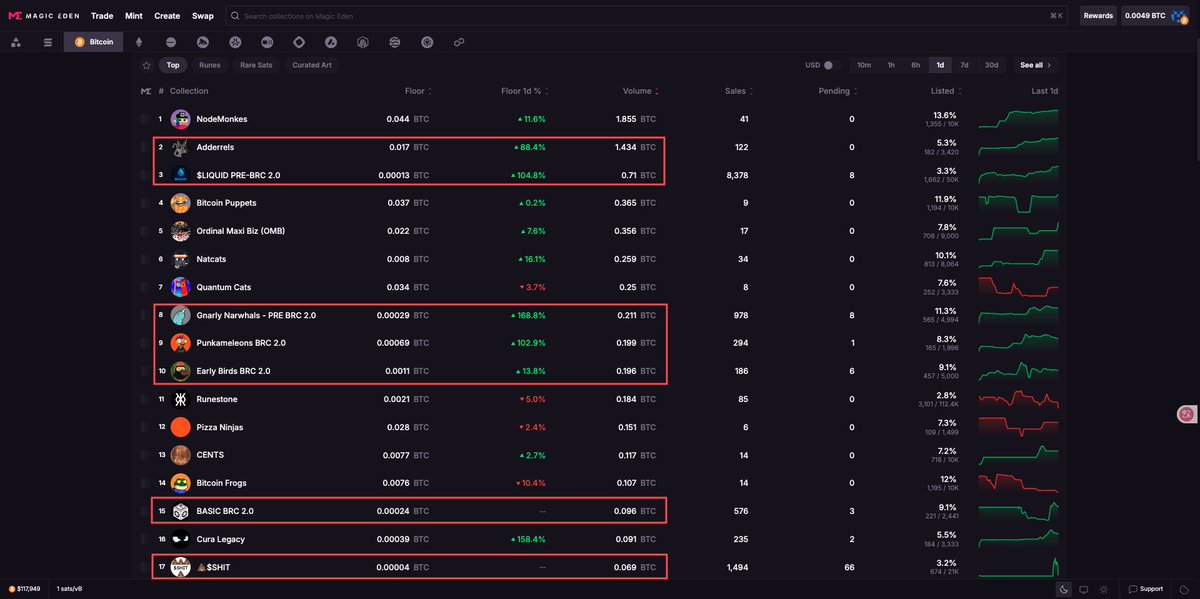Open Bitcoin Frogs collection avatar
The height and width of the screenshot is (599, 1200).
pyautogui.click(x=180, y=483)
